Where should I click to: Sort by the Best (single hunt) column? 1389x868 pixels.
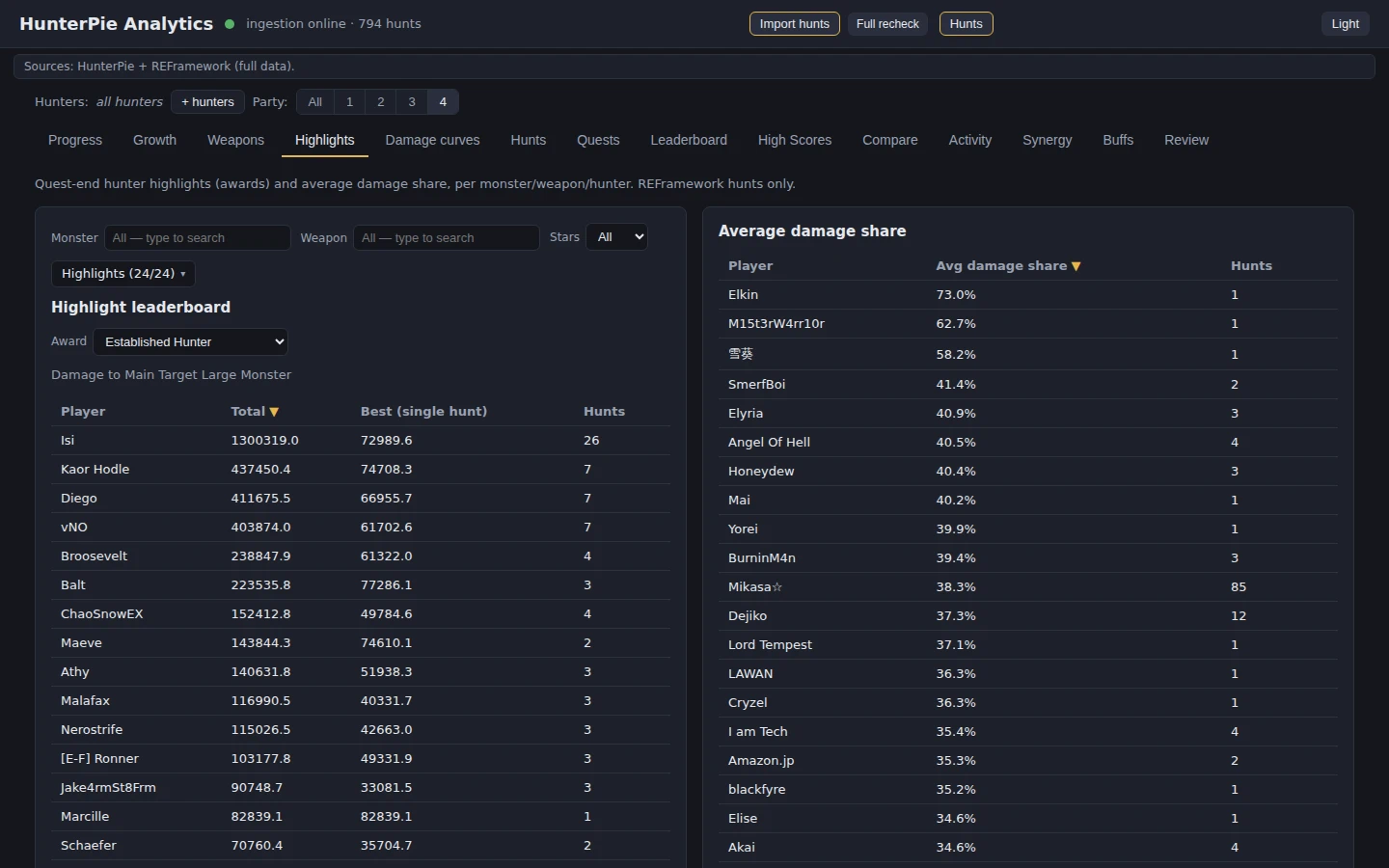(423, 412)
